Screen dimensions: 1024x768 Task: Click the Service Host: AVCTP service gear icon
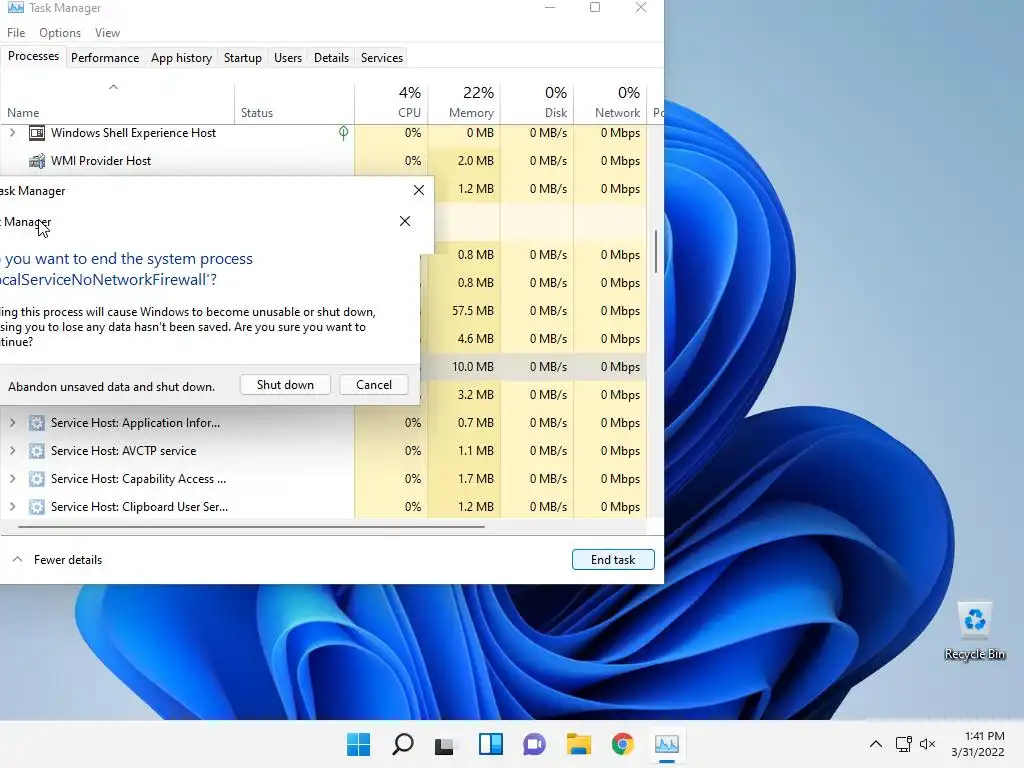pyautogui.click(x=37, y=451)
